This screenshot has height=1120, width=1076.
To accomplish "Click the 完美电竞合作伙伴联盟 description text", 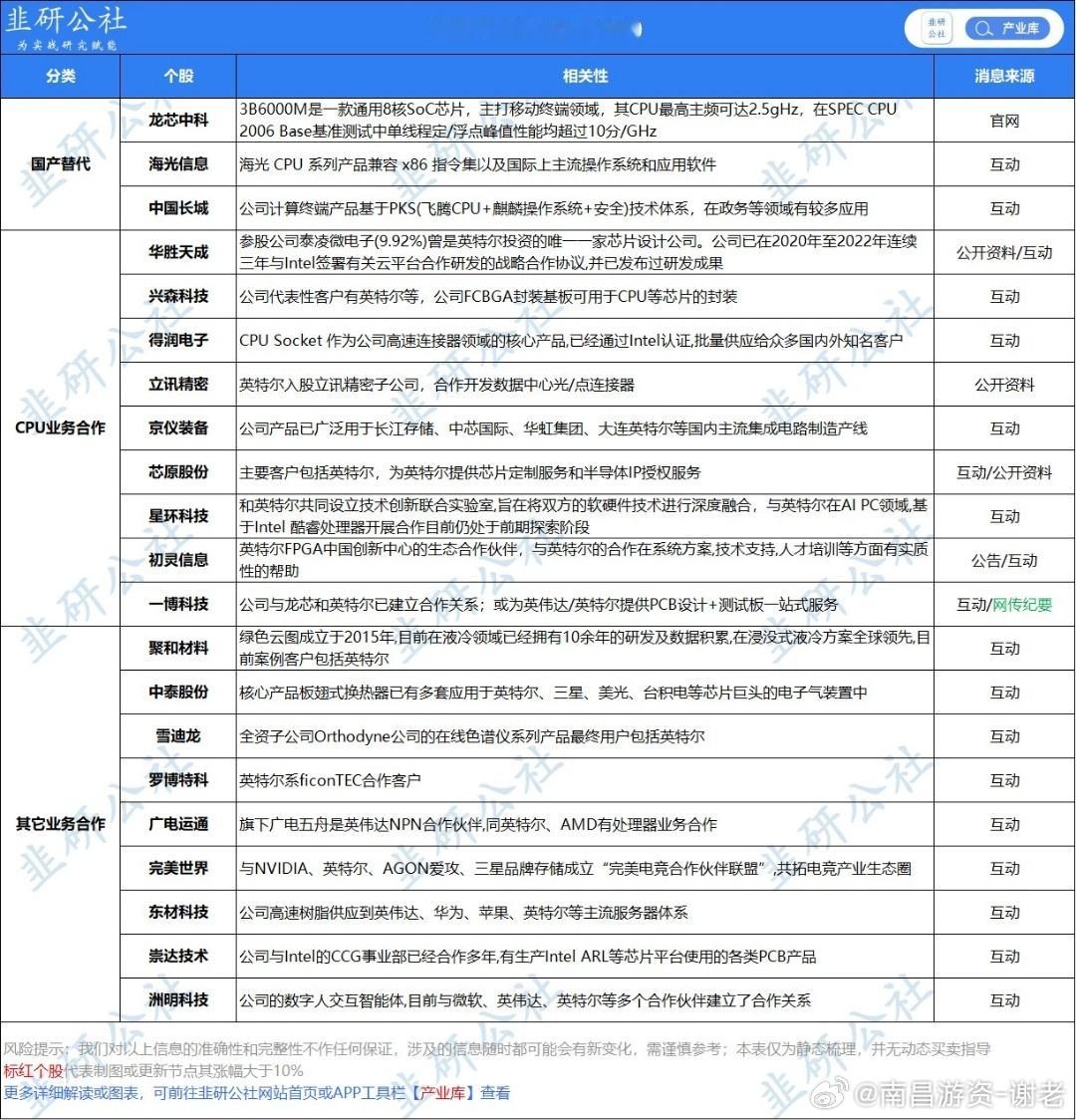I will [576, 869].
